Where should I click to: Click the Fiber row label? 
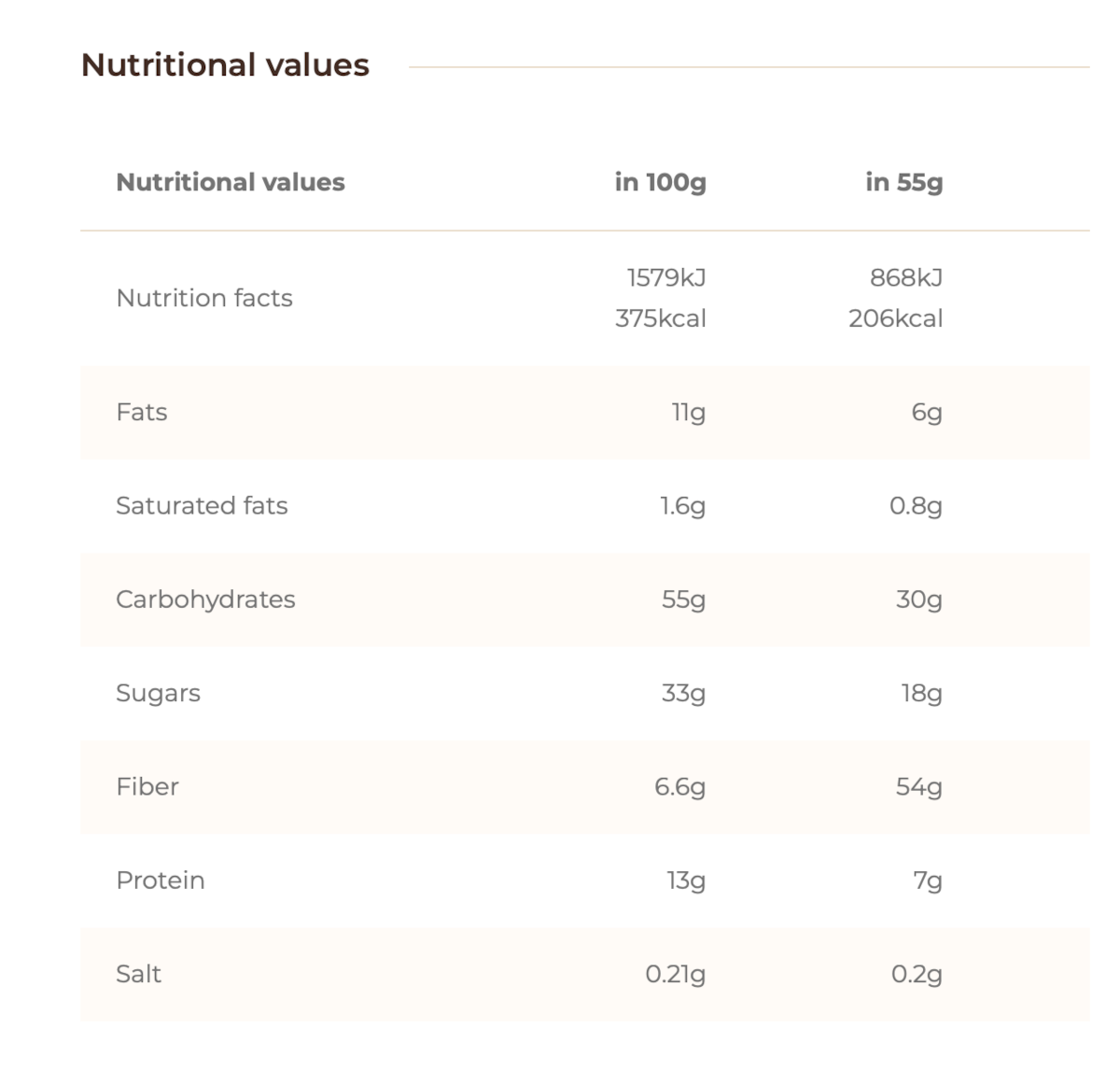coord(147,786)
